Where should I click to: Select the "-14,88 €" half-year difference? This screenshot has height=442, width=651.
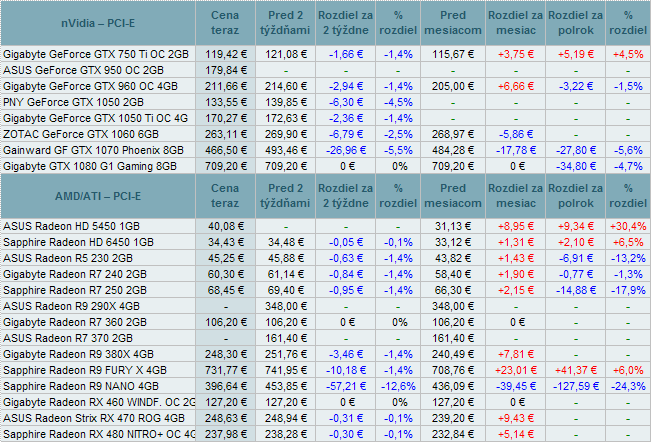click(x=575, y=290)
